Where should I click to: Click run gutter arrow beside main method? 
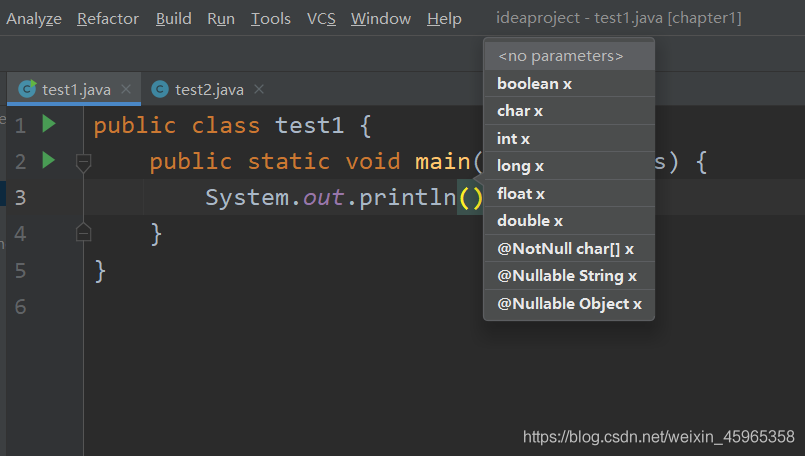coord(48,160)
